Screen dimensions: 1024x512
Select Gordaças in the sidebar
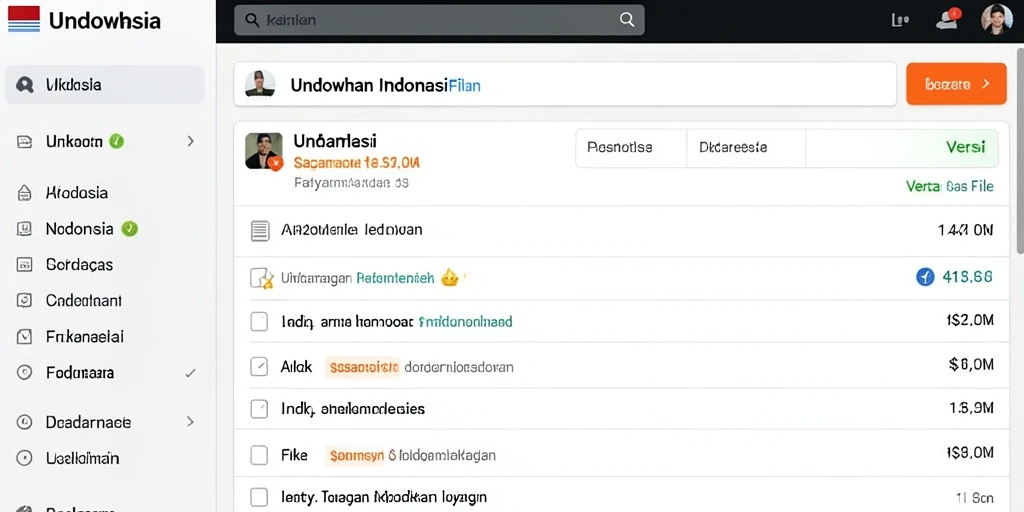pos(79,264)
